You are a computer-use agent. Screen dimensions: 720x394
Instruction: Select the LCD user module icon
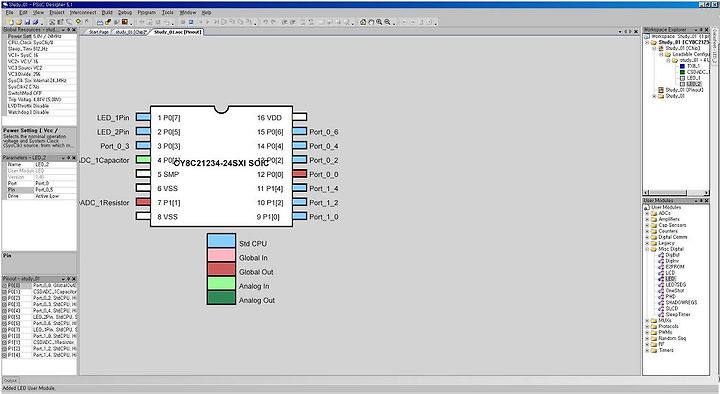pos(661,273)
